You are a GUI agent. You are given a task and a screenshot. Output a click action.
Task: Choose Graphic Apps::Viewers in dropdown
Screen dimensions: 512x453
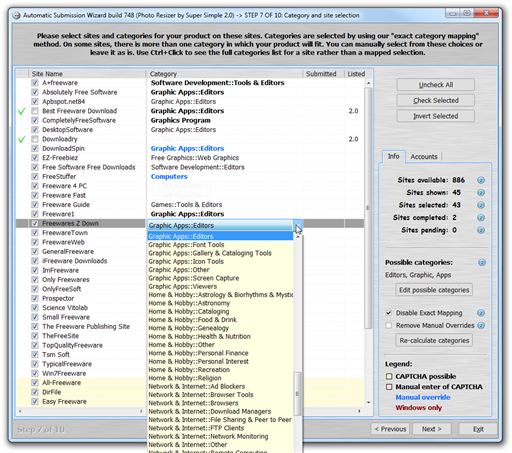point(220,286)
